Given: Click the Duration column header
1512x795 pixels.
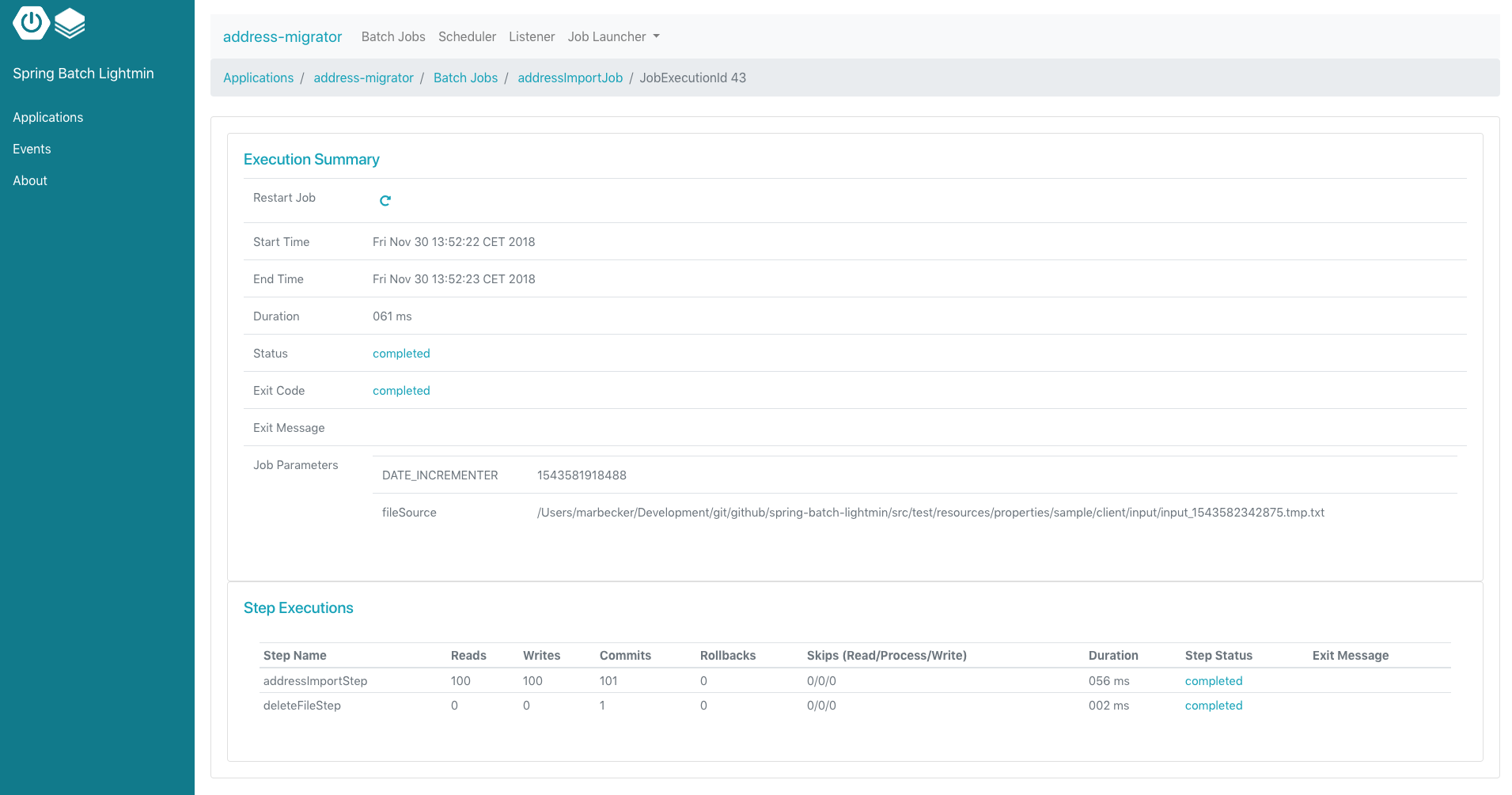Looking at the screenshot, I should pos(1113,656).
